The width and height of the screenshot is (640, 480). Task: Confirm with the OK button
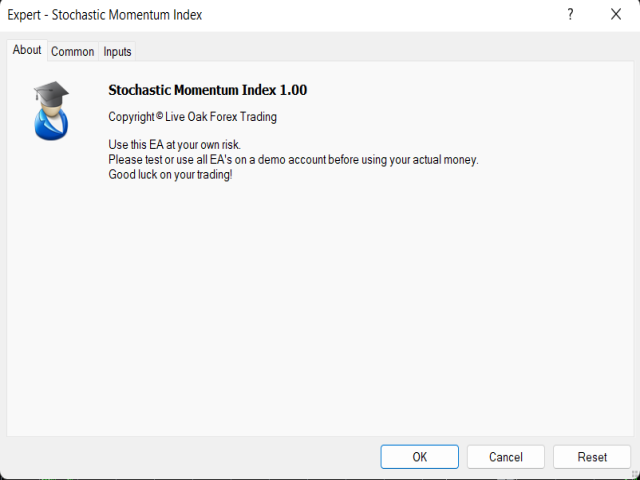point(420,457)
